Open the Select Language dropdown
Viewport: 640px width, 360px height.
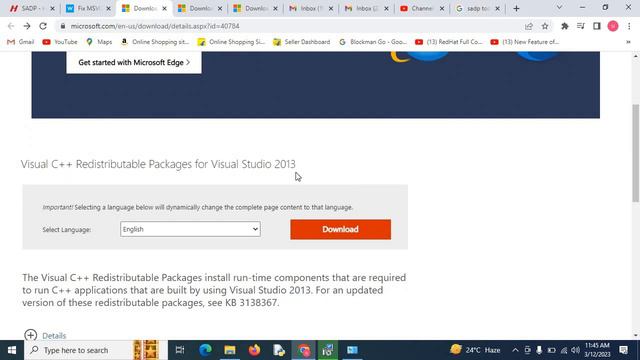coord(190,229)
